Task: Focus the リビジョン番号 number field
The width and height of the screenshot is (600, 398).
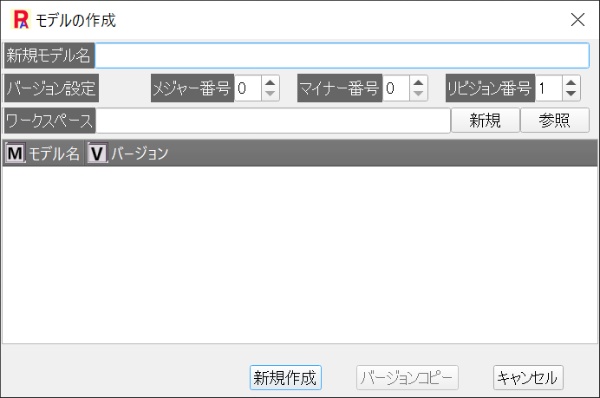Action: click(549, 88)
